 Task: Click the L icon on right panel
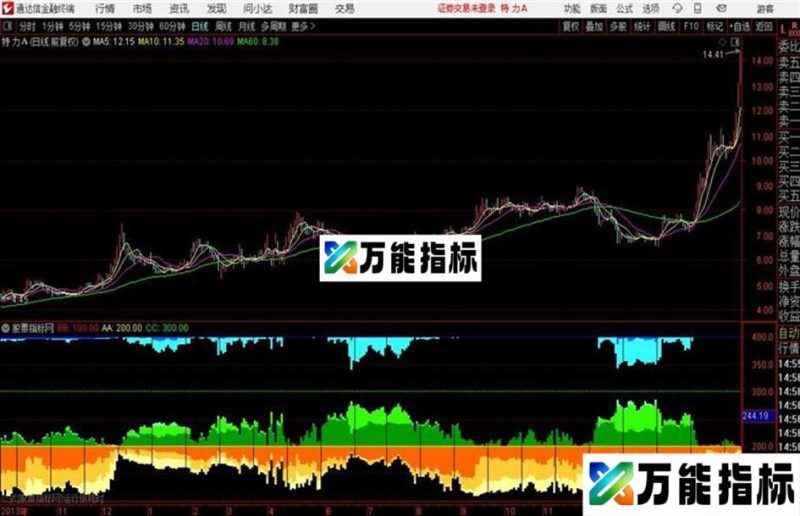783,30
